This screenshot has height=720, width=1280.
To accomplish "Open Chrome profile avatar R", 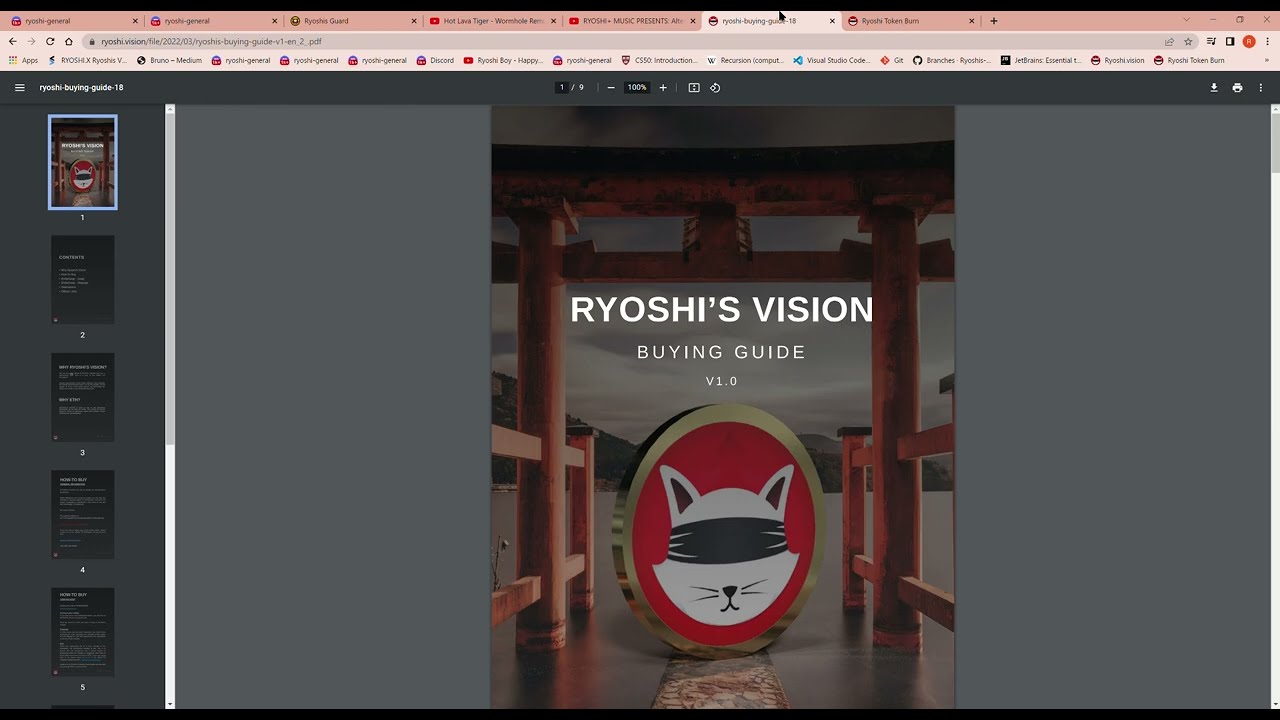I will [1249, 41].
